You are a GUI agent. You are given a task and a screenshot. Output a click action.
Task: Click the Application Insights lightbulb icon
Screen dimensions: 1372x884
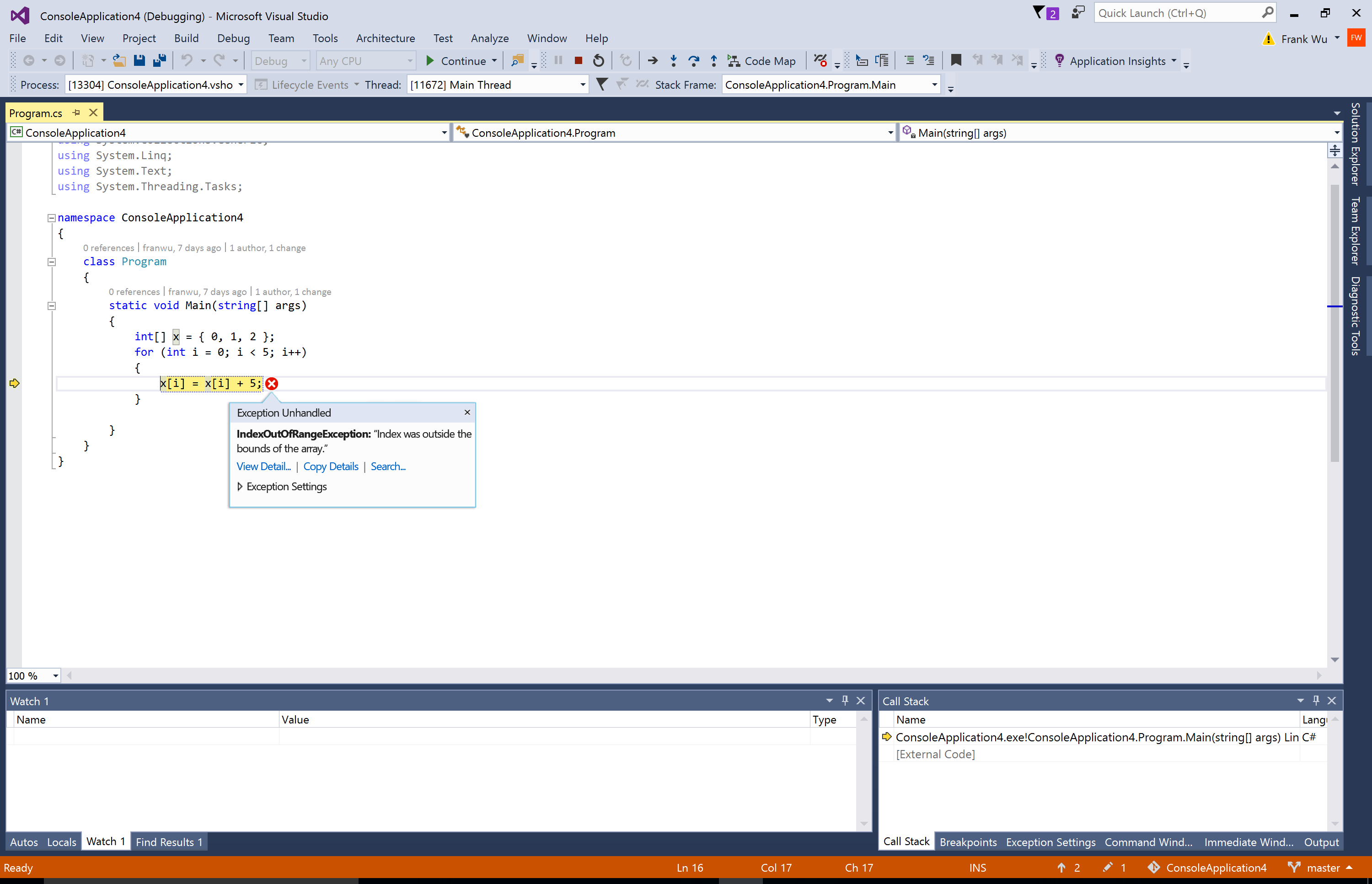coord(1059,61)
